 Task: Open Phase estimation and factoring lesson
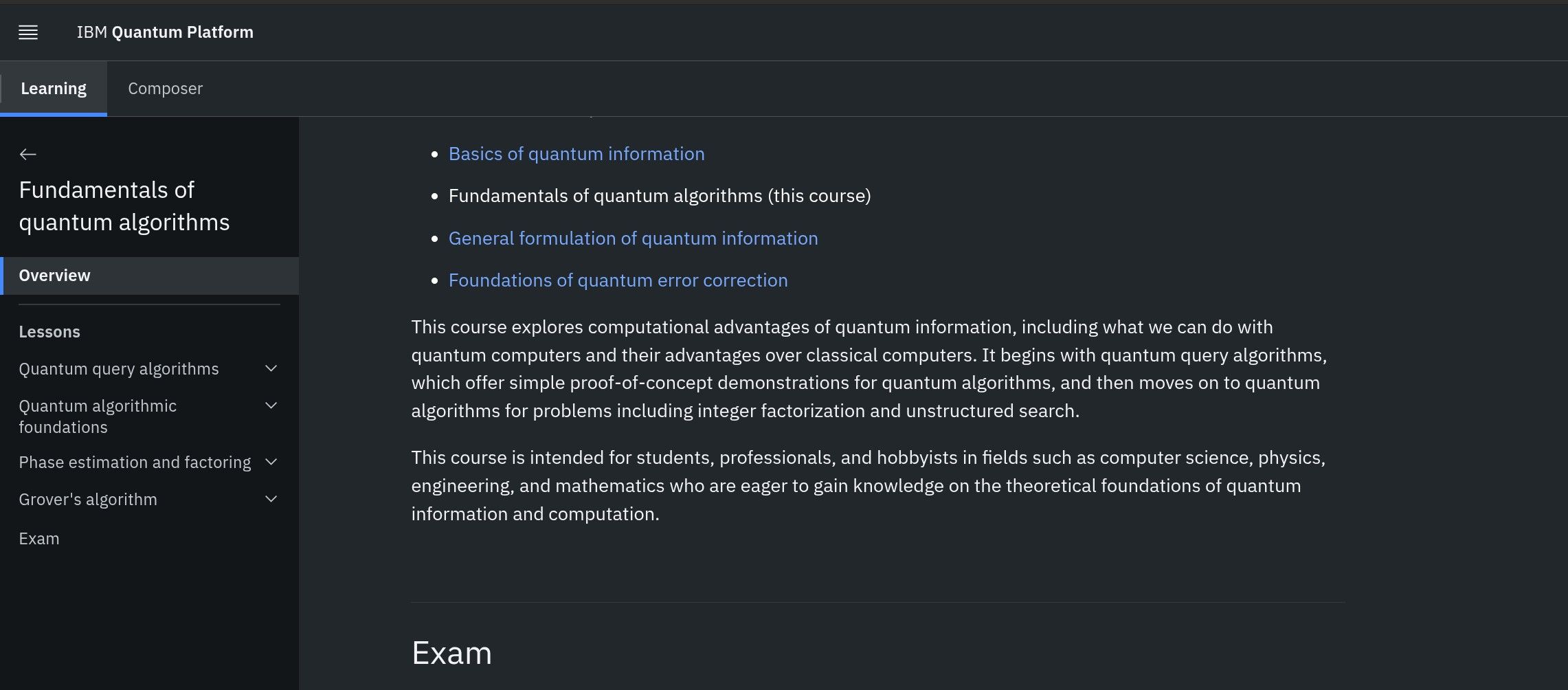(135, 463)
